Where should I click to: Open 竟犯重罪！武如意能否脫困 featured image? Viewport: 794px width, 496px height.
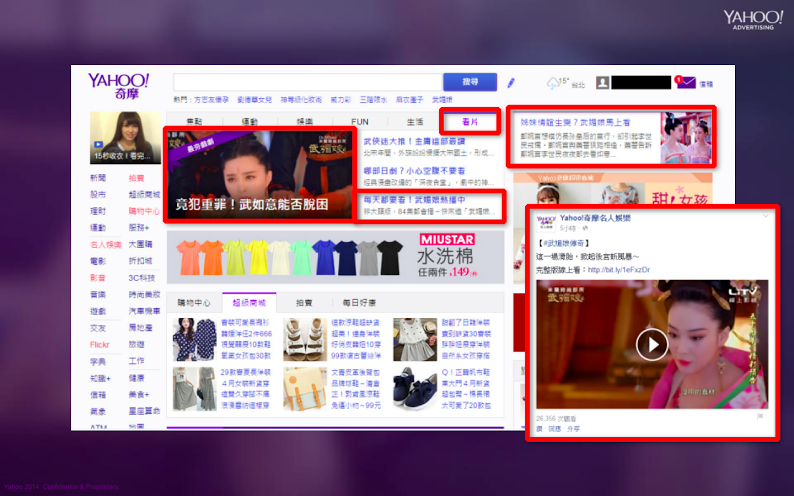260,175
